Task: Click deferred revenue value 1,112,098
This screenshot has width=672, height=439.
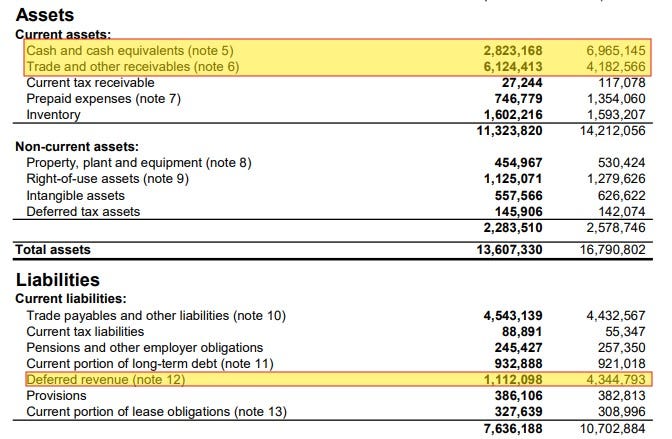Action: coord(513,380)
